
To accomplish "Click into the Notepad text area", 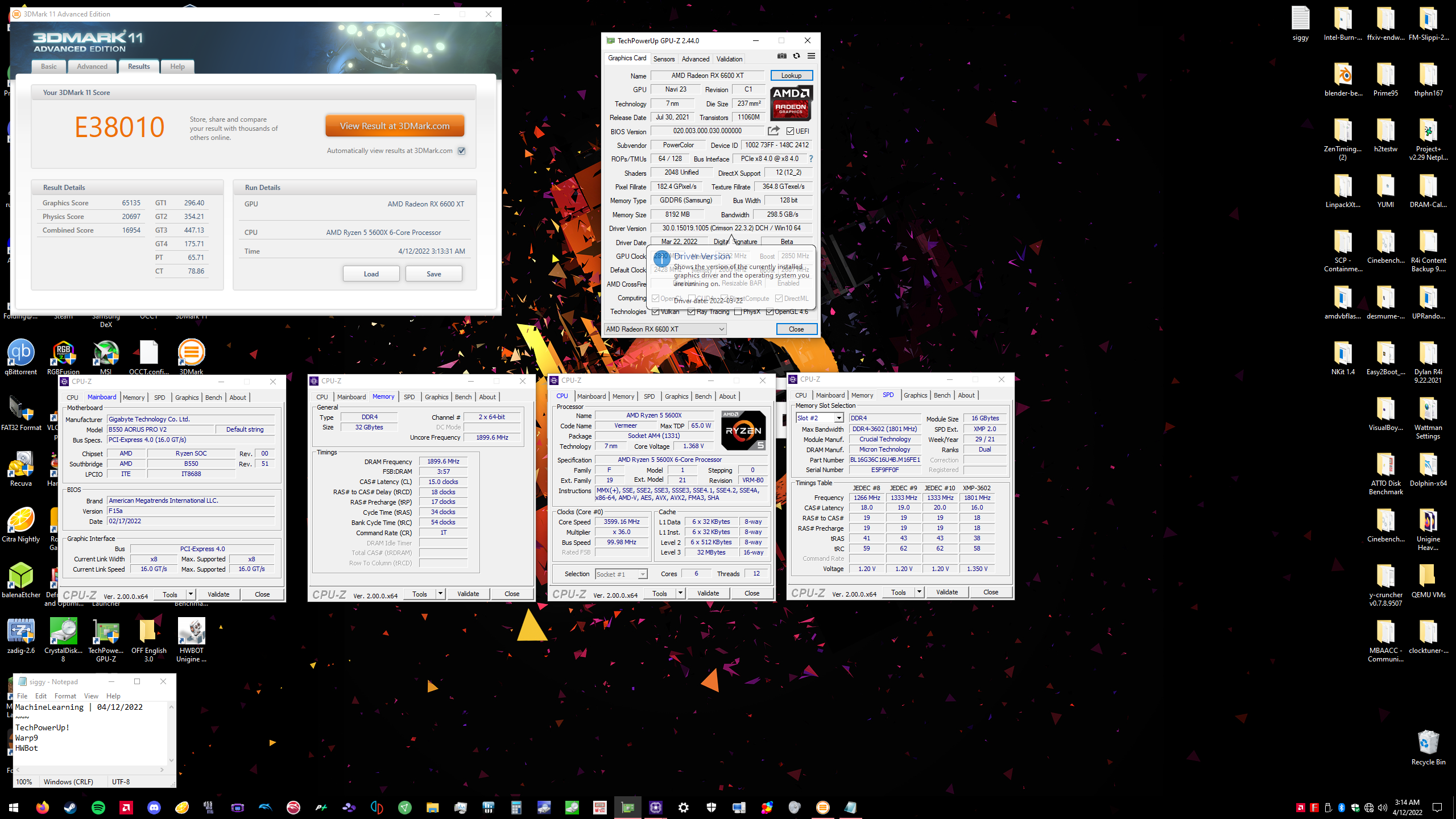I will 91,734.
